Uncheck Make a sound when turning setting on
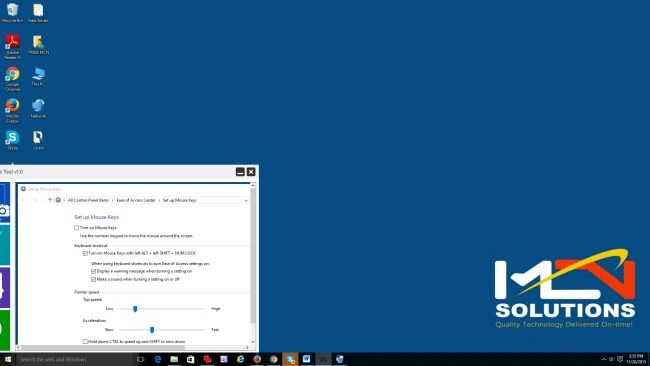Viewport: 650px width, 366px height. coord(93,279)
